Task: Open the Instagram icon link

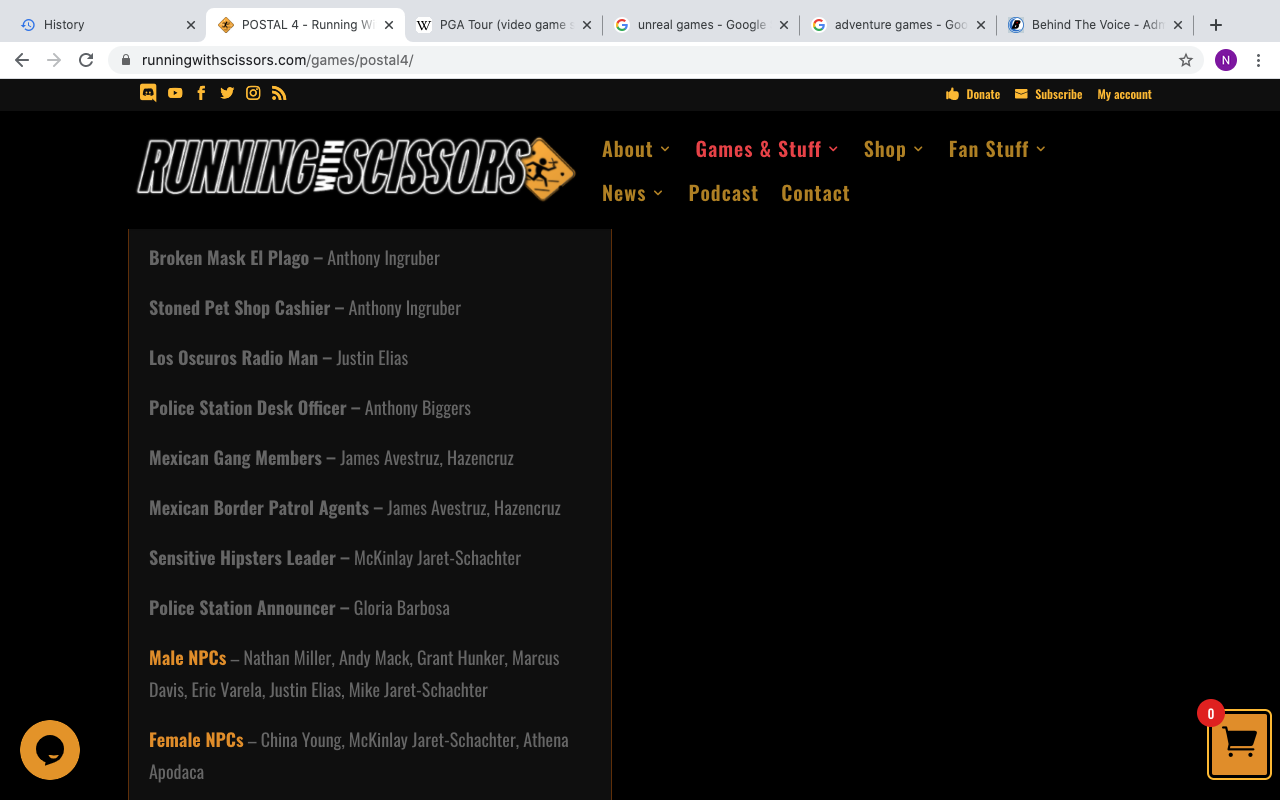Action: pos(253,93)
